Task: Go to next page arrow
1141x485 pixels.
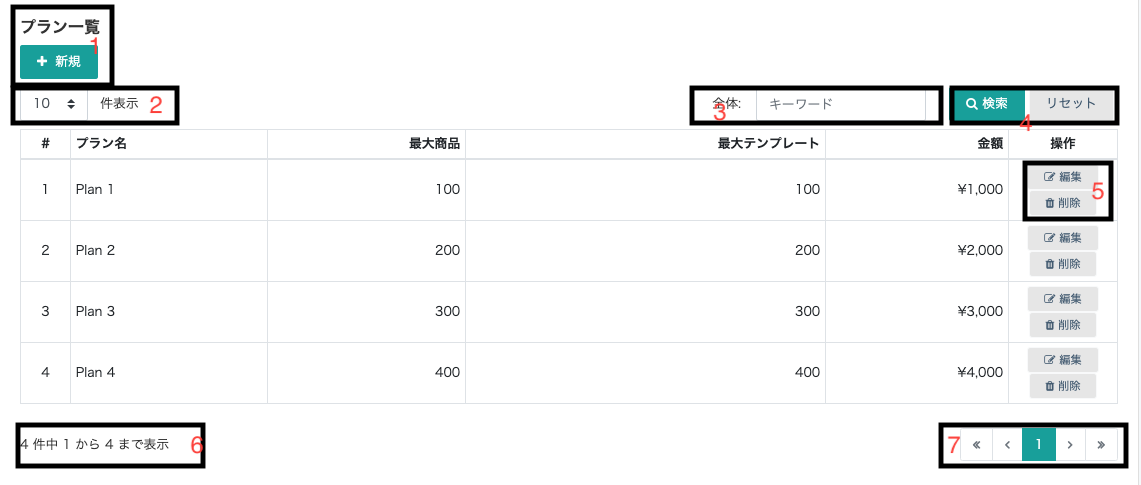Action: (x=1070, y=445)
